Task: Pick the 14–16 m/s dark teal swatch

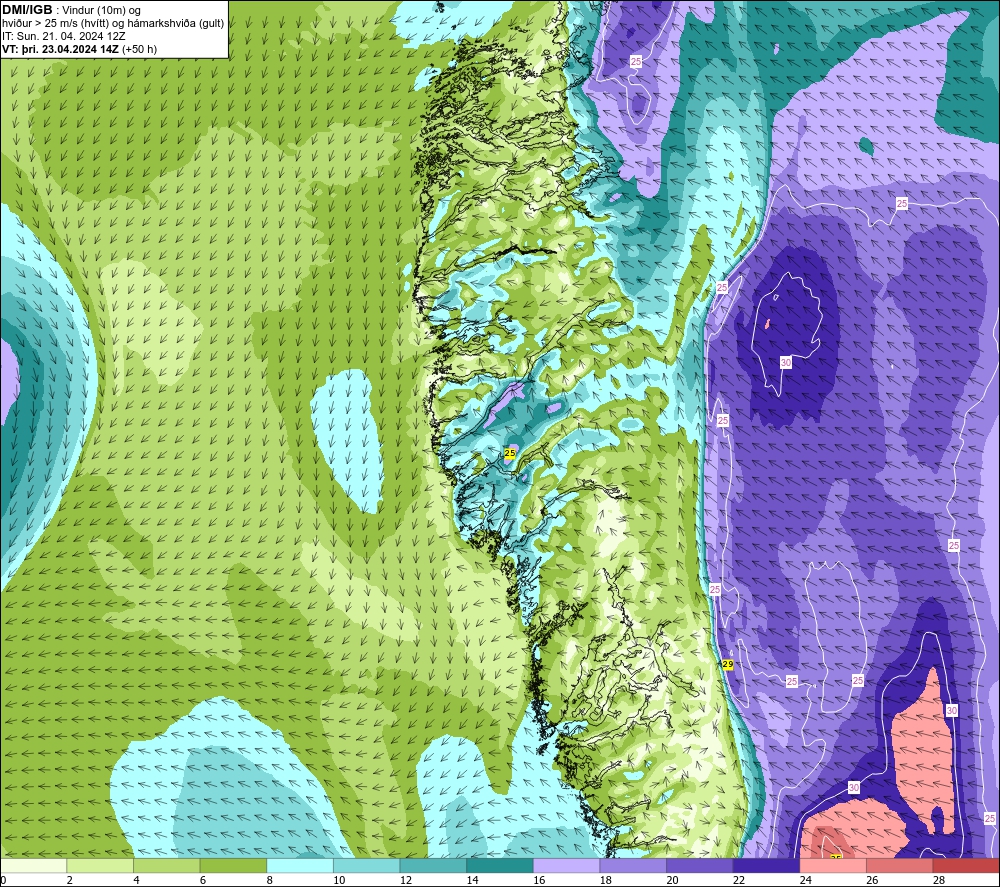Action: 499,865
